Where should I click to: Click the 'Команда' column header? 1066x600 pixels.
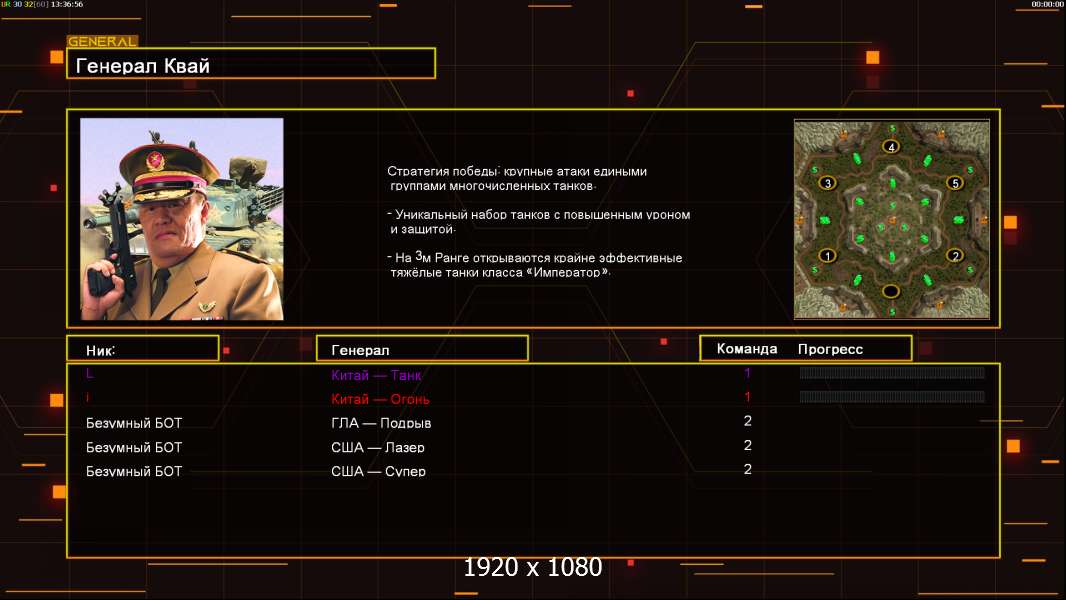coord(746,349)
